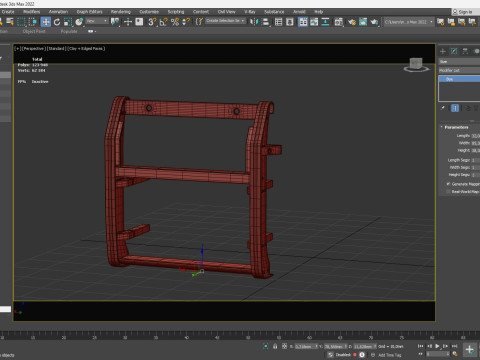
Task: Select the Move transform tool
Action: pos(46,22)
